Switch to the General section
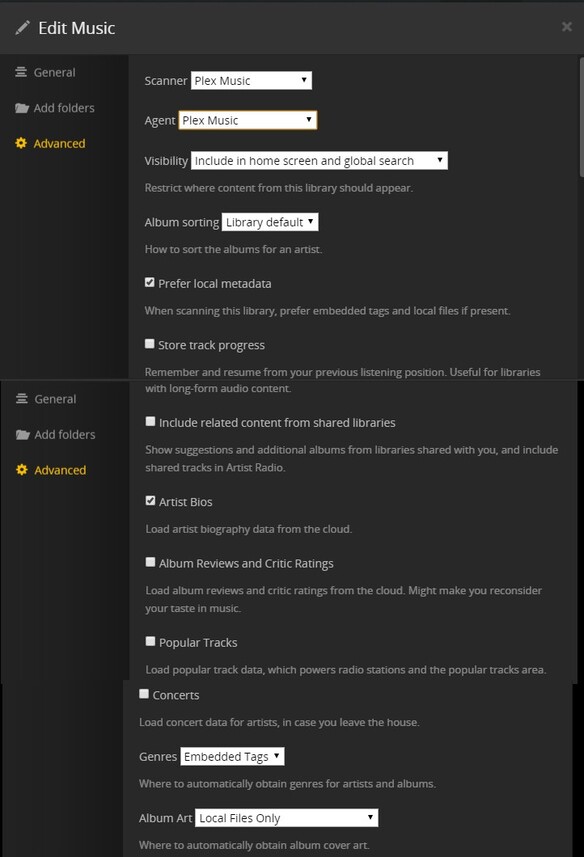 pyautogui.click(x=54, y=72)
